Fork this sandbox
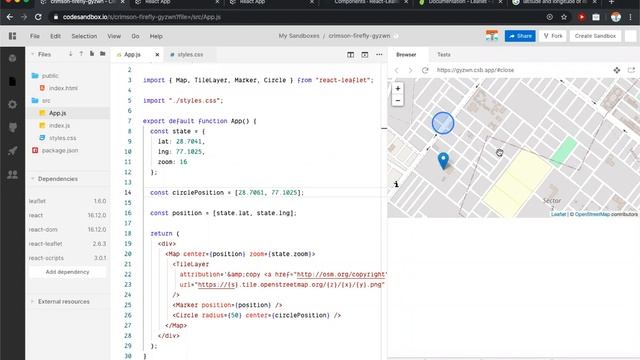 (x=553, y=36)
